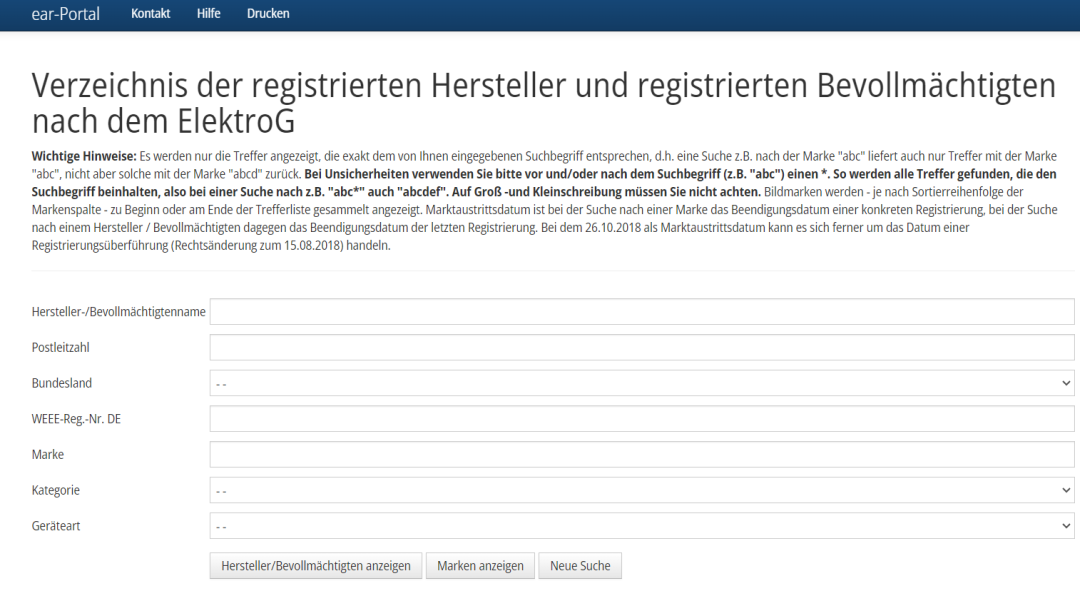Viewport: 1080px width, 596px height.
Task: Open the ear-Portal home link
Action: (65, 14)
